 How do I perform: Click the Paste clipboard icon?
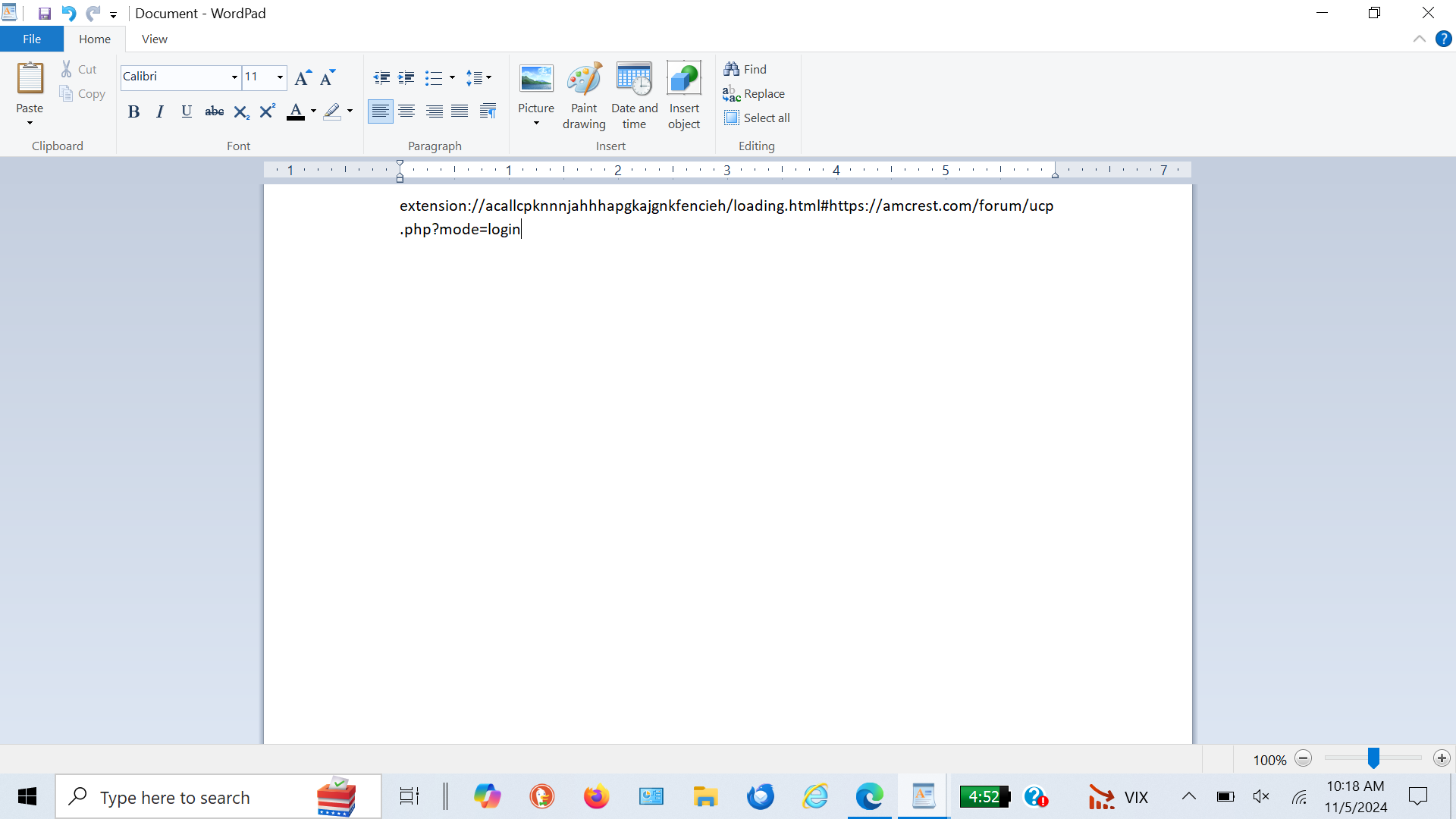pos(30,78)
